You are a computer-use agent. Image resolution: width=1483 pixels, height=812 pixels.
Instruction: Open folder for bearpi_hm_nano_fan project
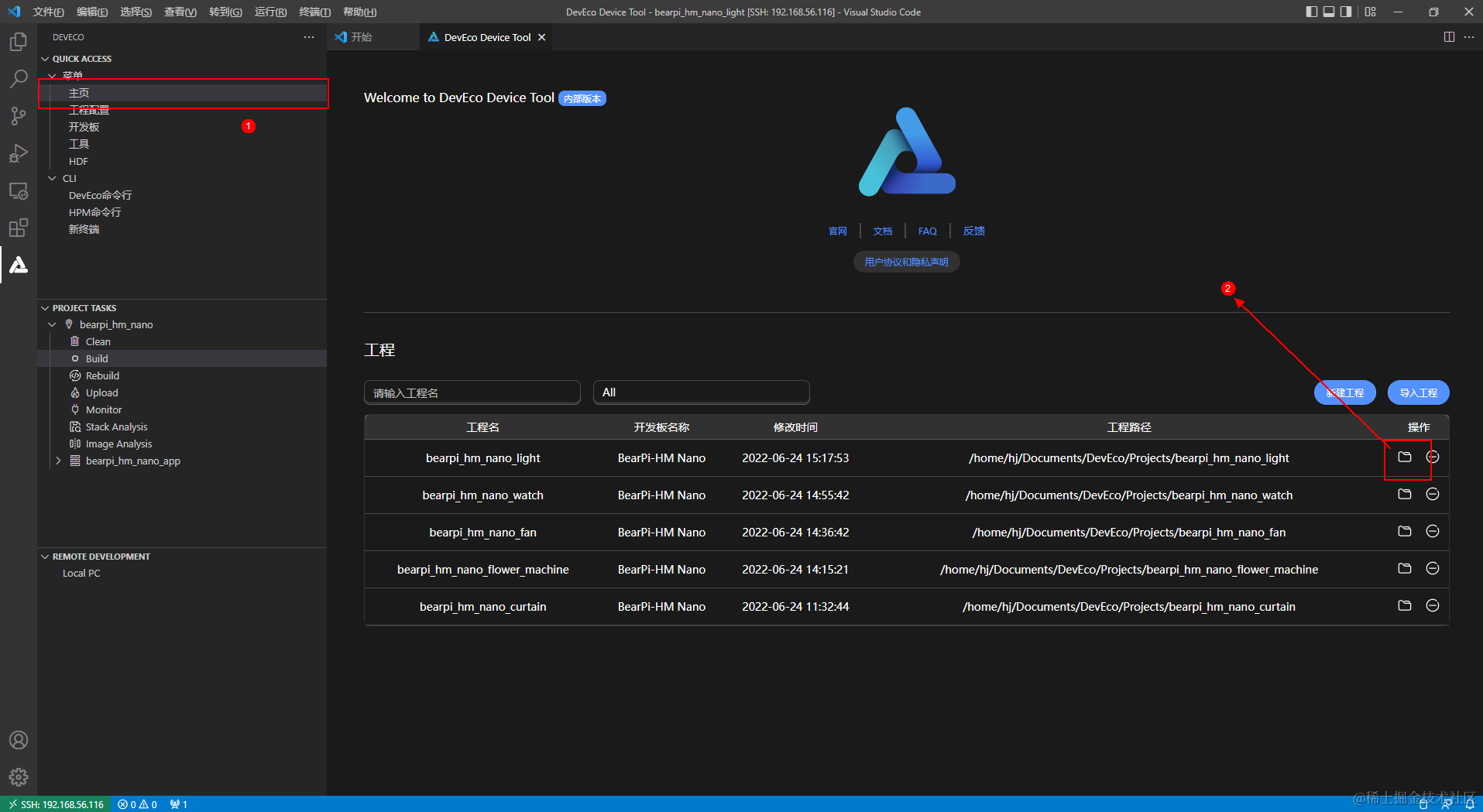point(1405,532)
